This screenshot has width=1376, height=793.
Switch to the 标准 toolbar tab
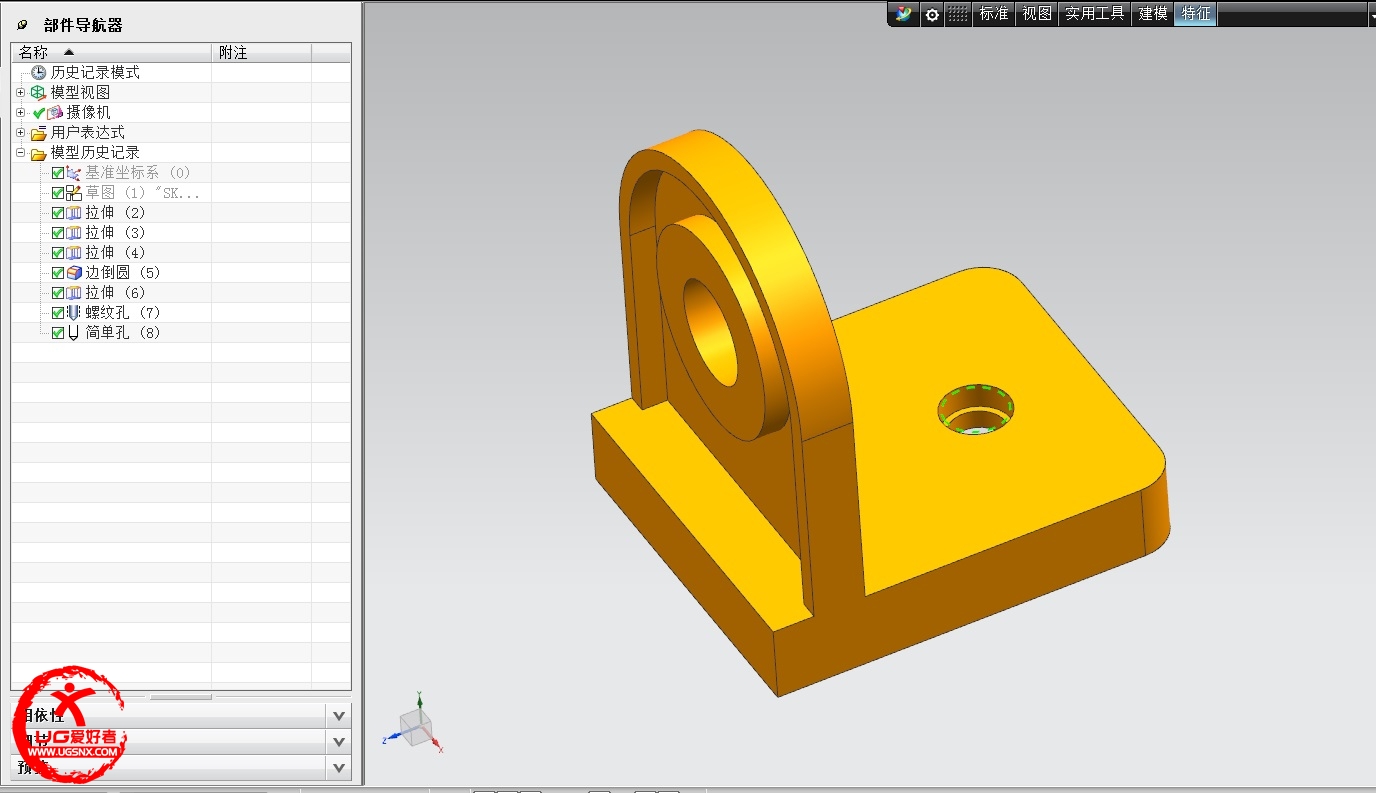(994, 14)
